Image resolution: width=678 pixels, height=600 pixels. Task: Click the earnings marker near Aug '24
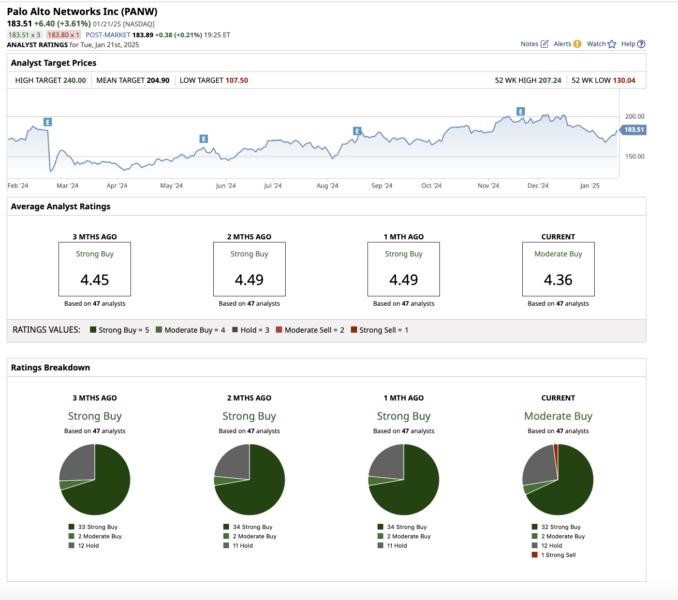(x=357, y=131)
